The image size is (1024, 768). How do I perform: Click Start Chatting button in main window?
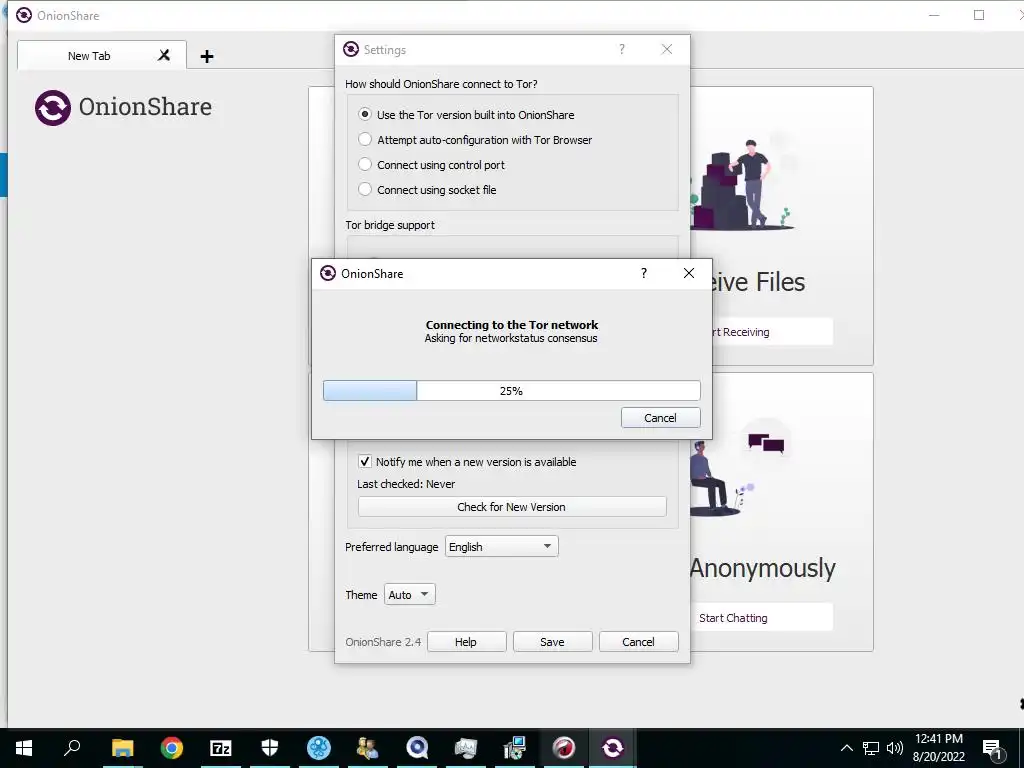[761, 618]
